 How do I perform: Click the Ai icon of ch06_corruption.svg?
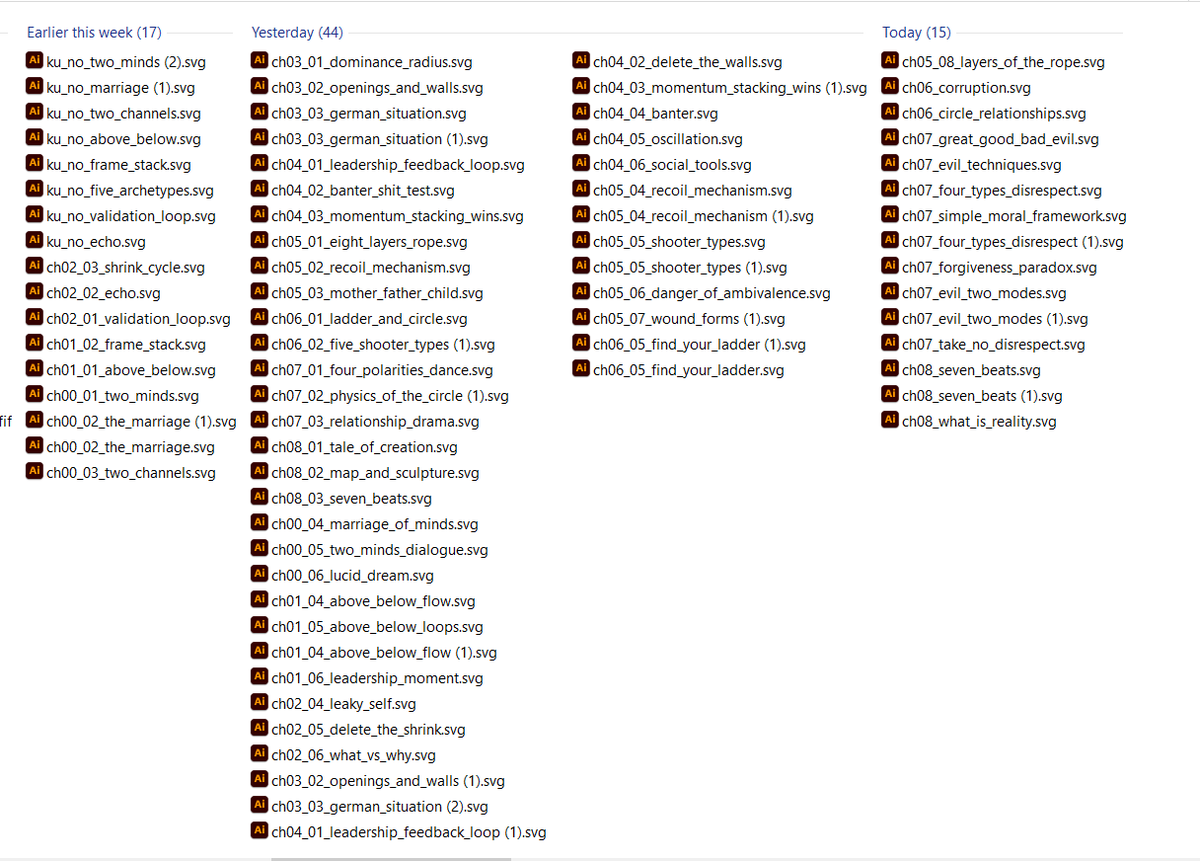[890, 88]
